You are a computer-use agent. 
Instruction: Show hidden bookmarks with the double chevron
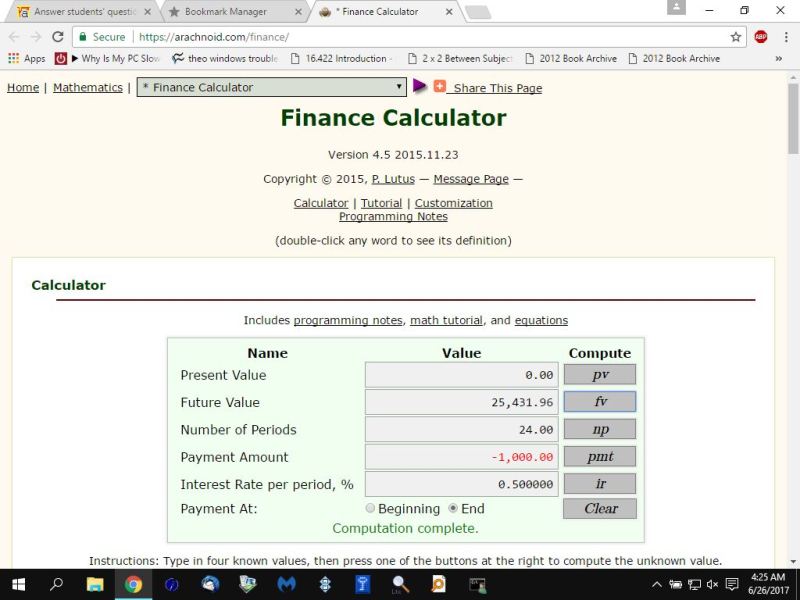[x=779, y=59]
